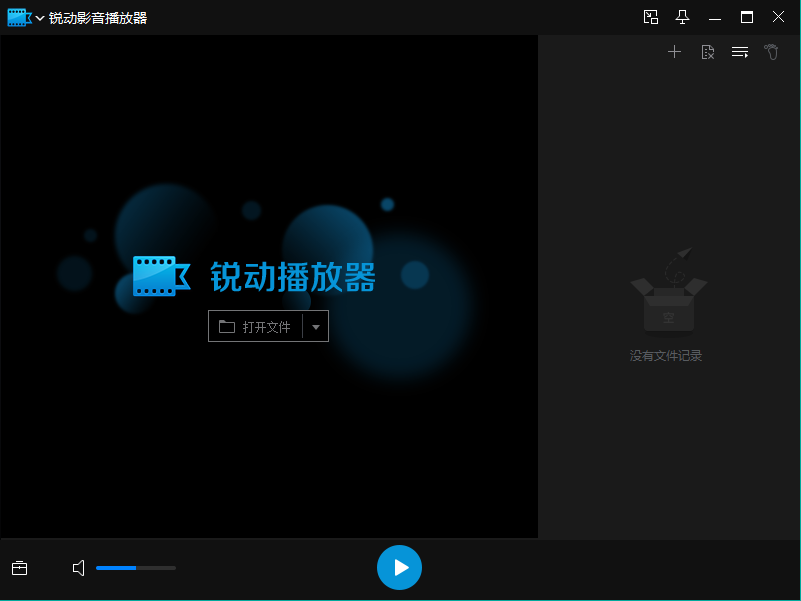Mute the volume speaker icon
This screenshot has width=801, height=601.
tap(79, 568)
